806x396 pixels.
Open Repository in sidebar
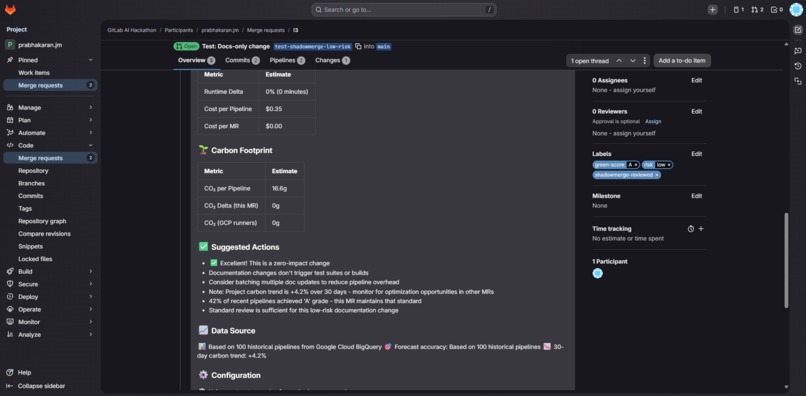click(x=49, y=171)
